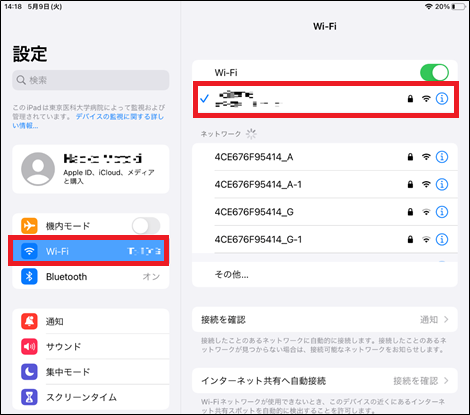470x415 pixels.
Task: Click the オン status next to Bluetooth
Action: pyautogui.click(x=151, y=276)
